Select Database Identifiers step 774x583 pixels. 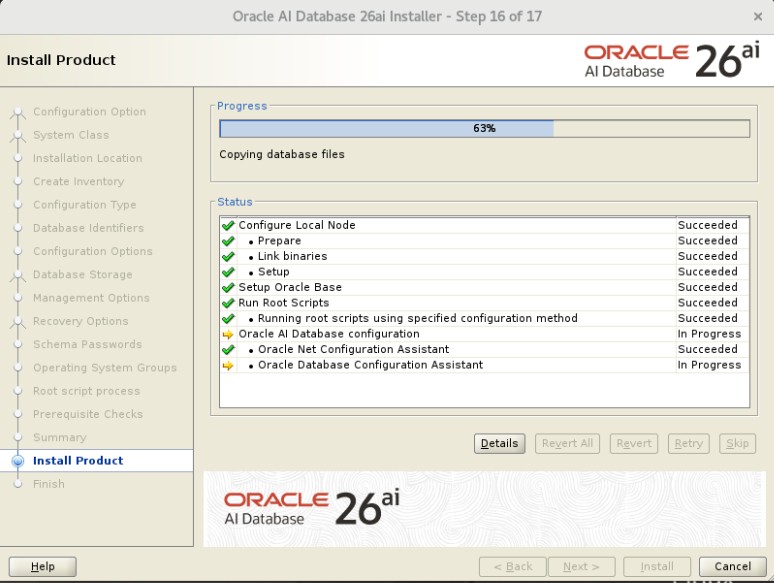[x=88, y=228]
